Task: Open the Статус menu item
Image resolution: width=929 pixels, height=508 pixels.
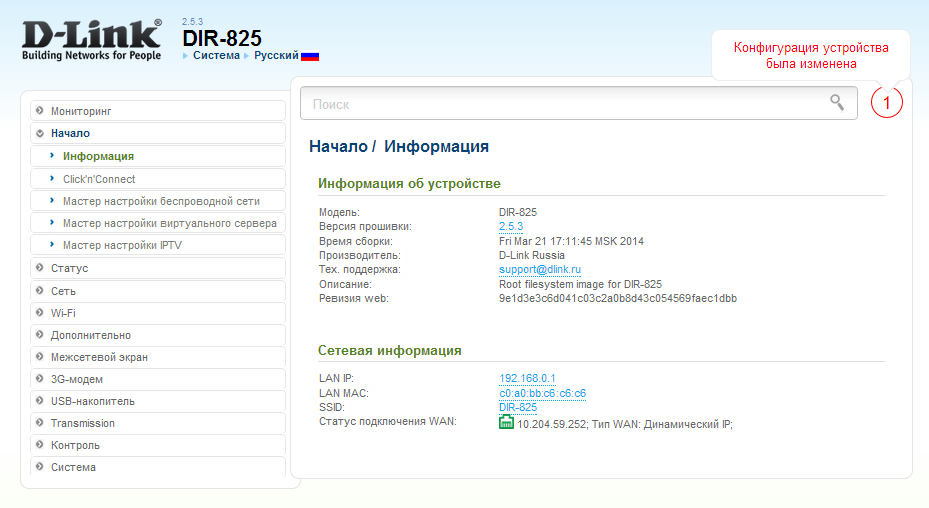Action: coord(158,268)
